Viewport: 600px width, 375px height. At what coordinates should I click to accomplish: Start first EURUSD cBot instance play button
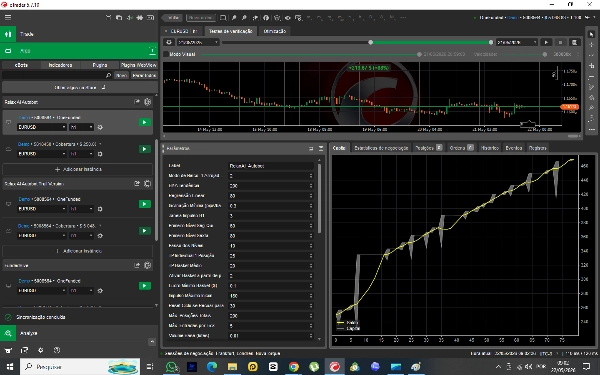coord(144,122)
